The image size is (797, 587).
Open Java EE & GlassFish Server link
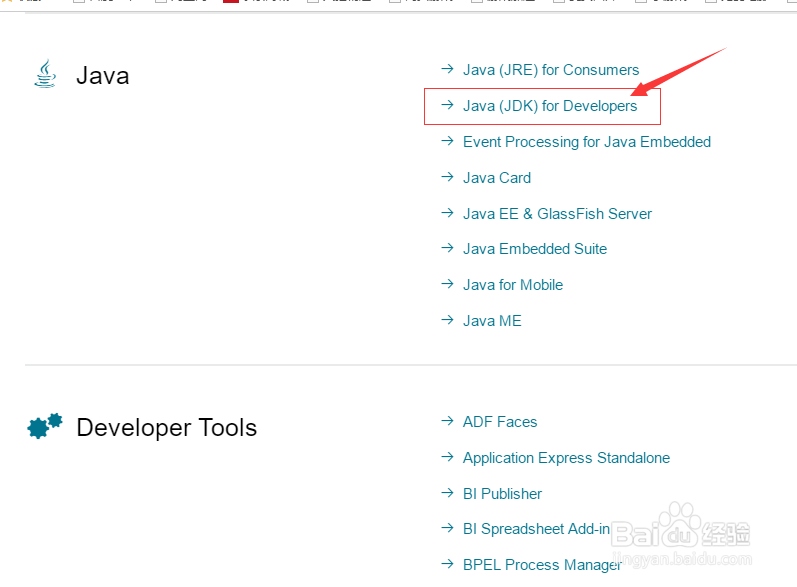coord(557,214)
